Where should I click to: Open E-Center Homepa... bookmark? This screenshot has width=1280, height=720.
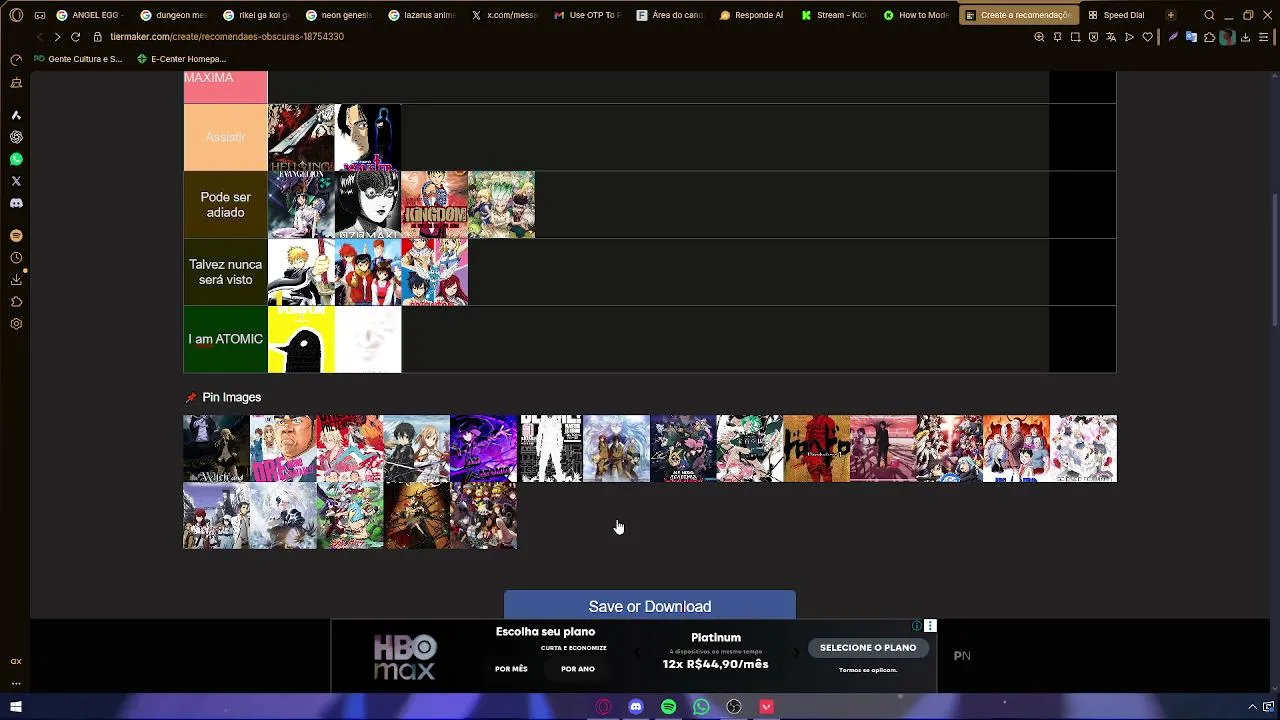180,59
